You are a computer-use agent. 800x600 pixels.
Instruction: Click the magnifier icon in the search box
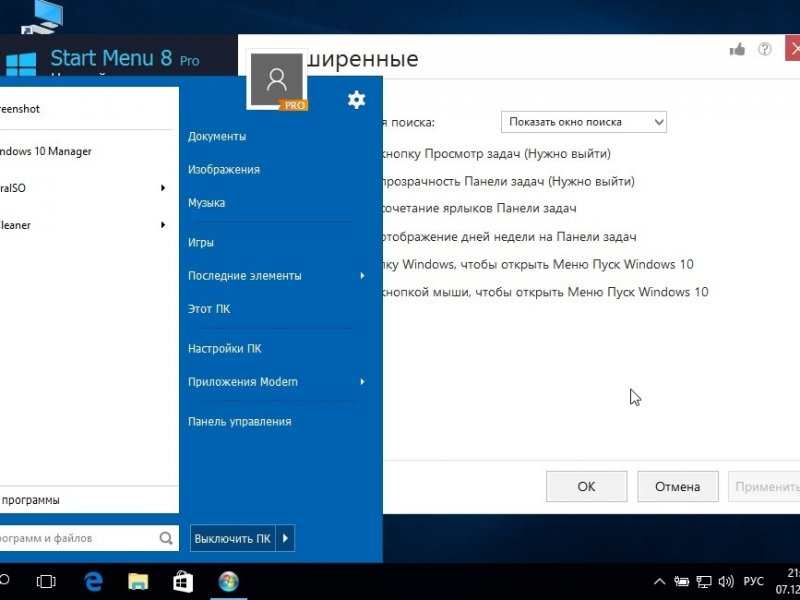[x=166, y=538]
